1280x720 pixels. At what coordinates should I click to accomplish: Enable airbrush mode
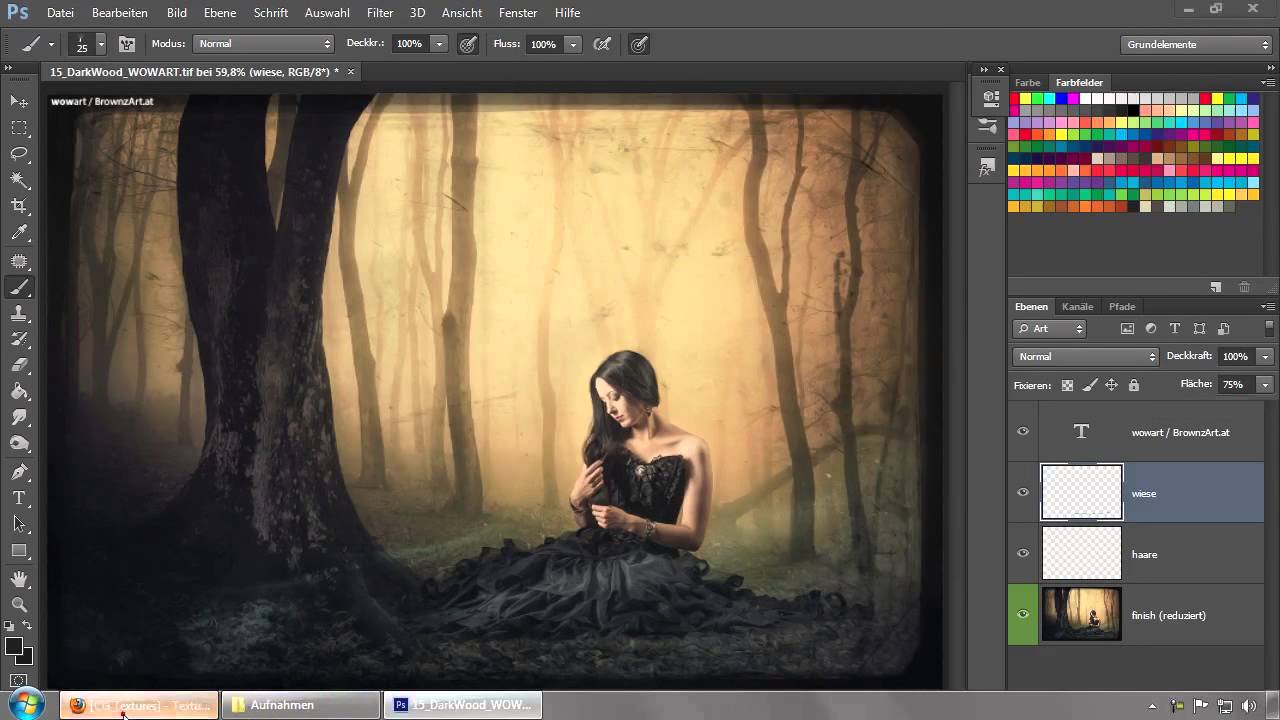click(x=602, y=44)
